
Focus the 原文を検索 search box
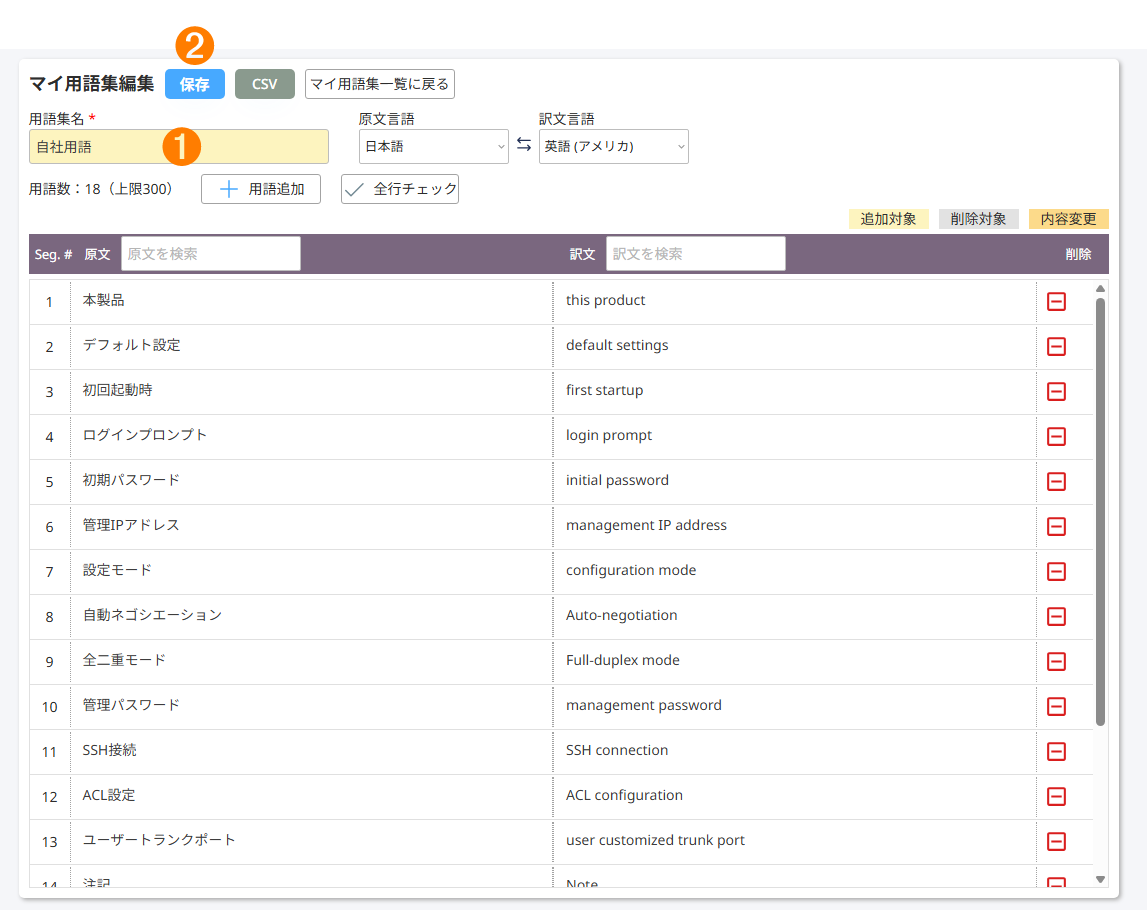[x=211, y=254]
